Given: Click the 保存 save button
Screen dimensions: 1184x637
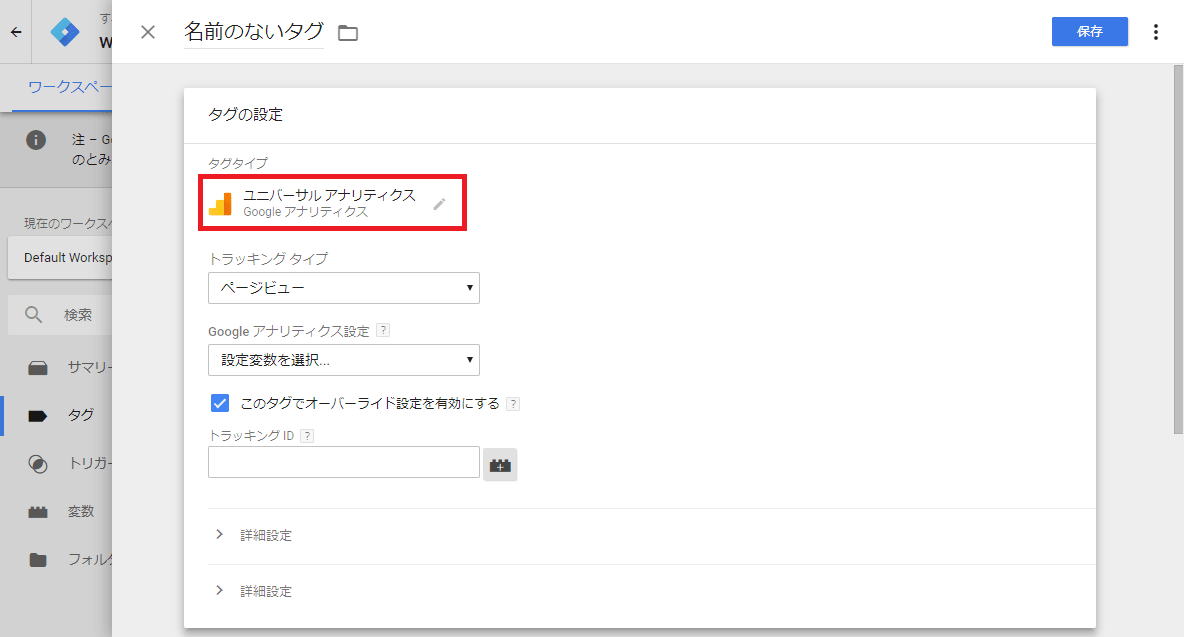Looking at the screenshot, I should [x=1090, y=32].
